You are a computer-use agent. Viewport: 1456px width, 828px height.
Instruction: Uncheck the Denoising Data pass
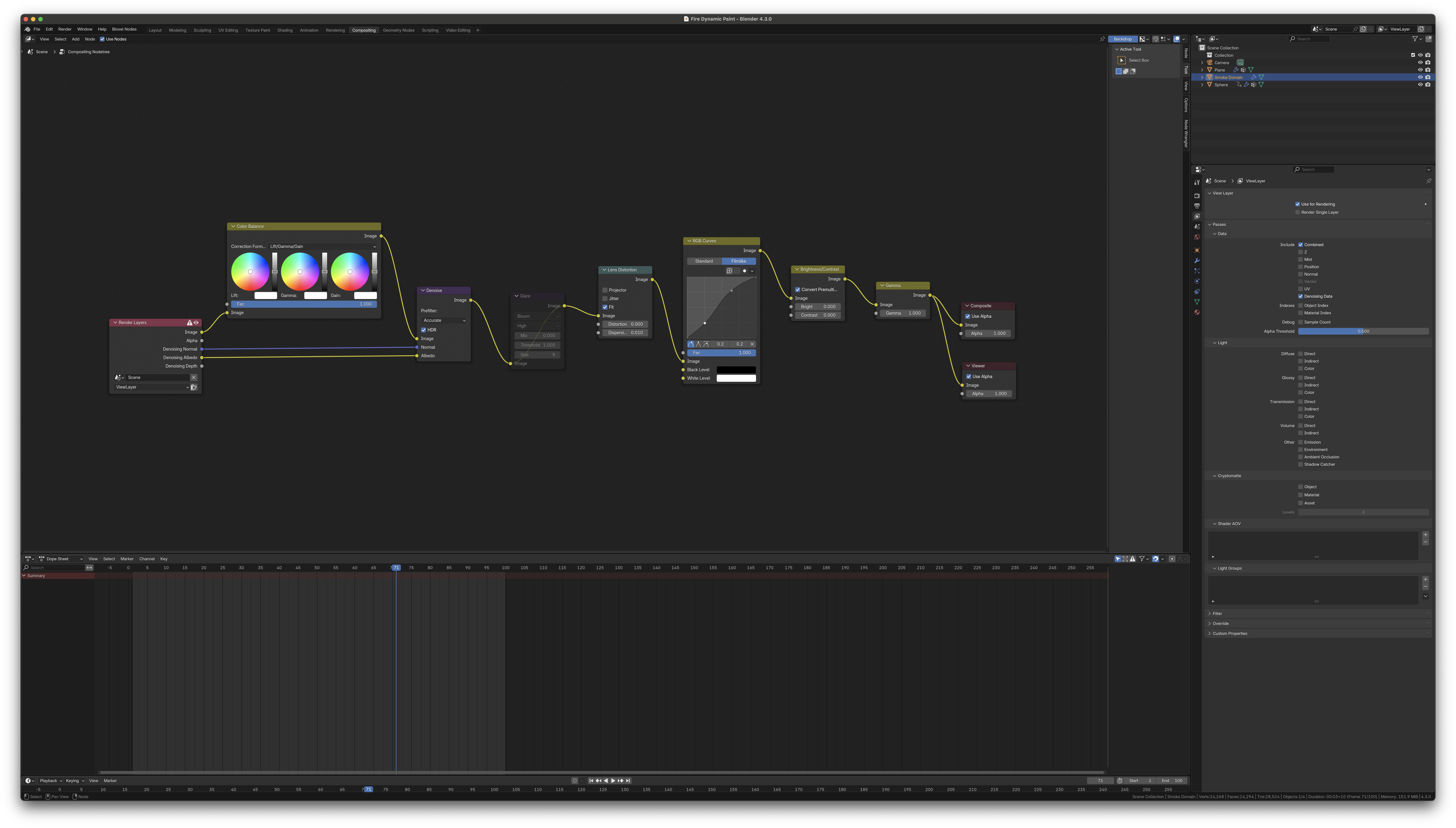pyautogui.click(x=1300, y=296)
